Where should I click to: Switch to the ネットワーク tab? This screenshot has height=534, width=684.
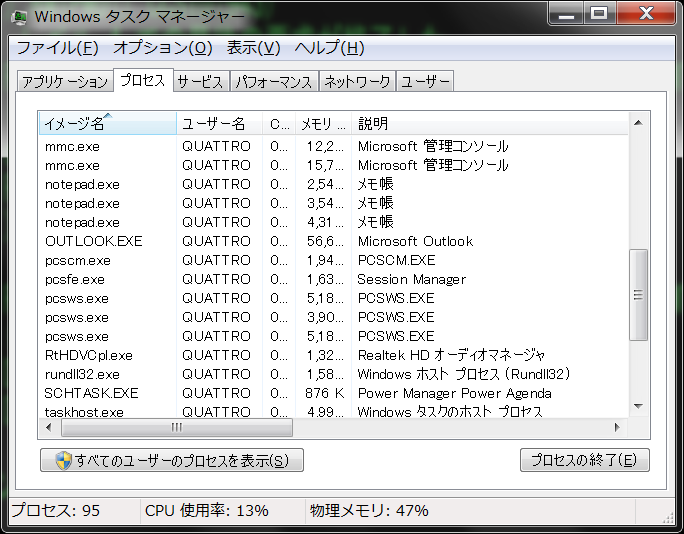coord(357,82)
